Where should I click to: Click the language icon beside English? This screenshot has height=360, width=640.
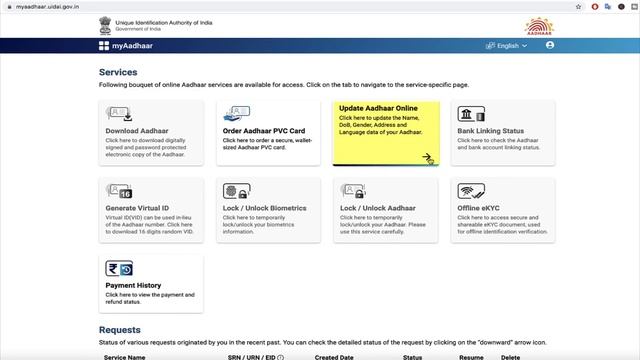(x=490, y=46)
